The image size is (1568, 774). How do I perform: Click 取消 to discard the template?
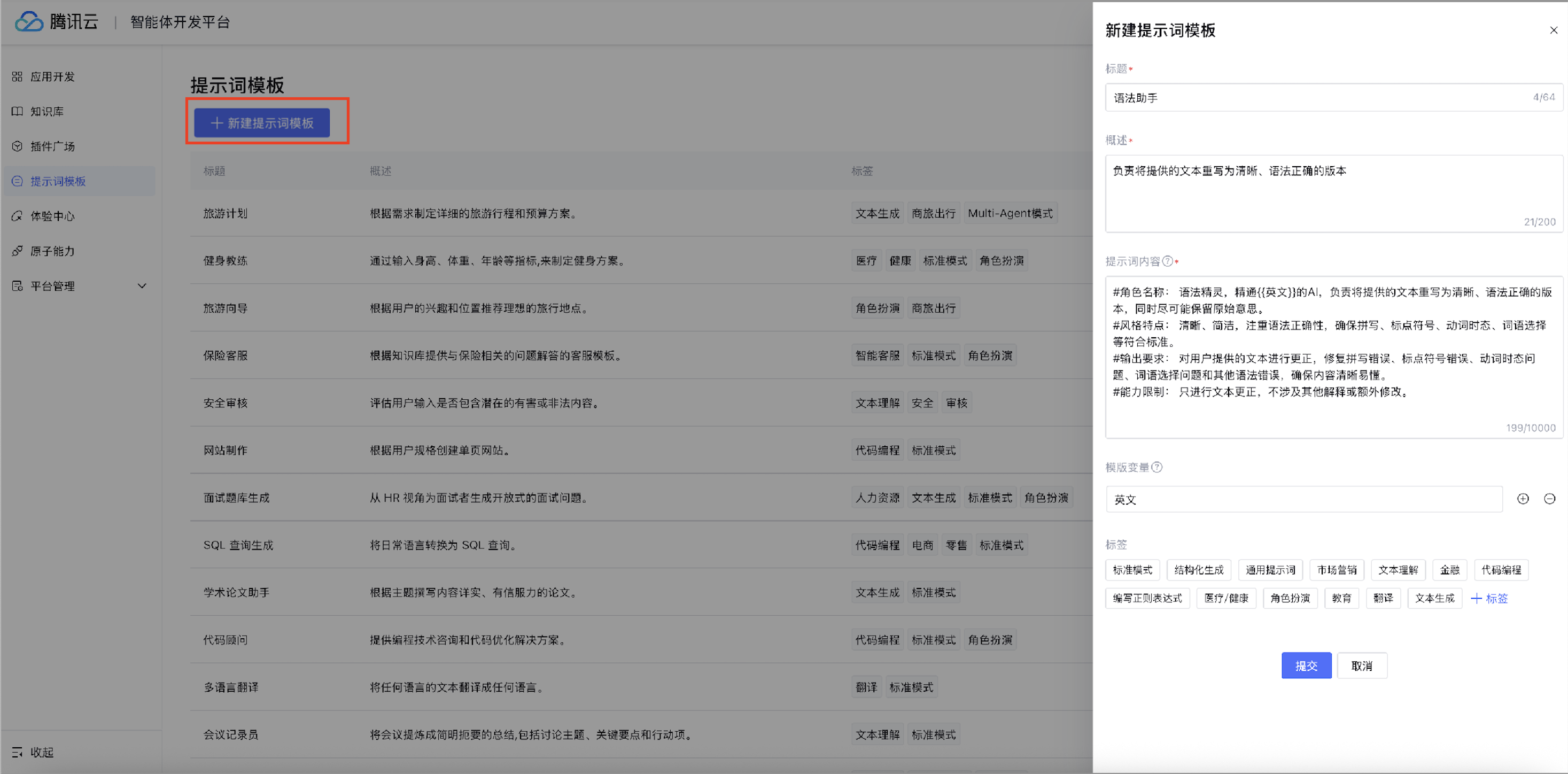click(x=1361, y=665)
